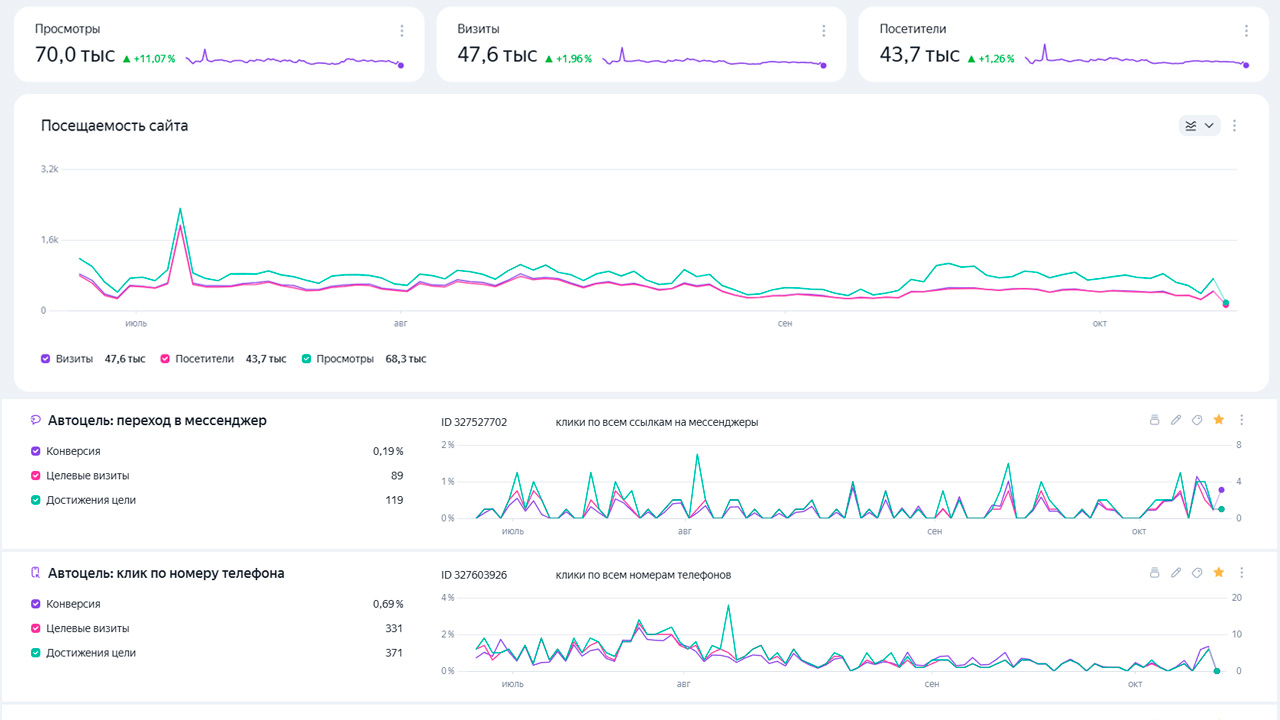Viewport: 1280px width, 720px height.
Task: Click the Просмотры card title
Action: pos(67,30)
